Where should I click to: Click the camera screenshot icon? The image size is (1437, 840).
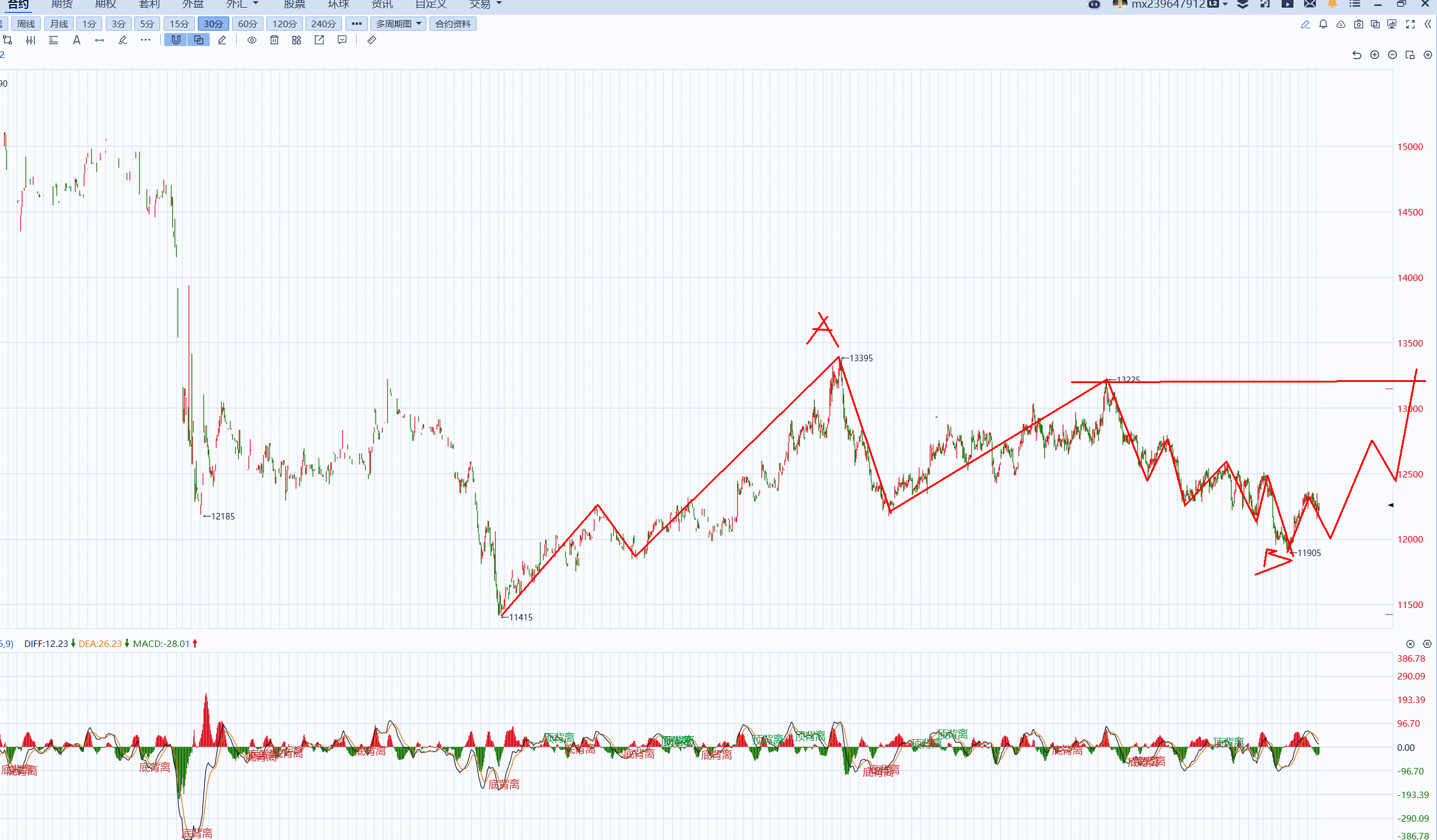1358,24
